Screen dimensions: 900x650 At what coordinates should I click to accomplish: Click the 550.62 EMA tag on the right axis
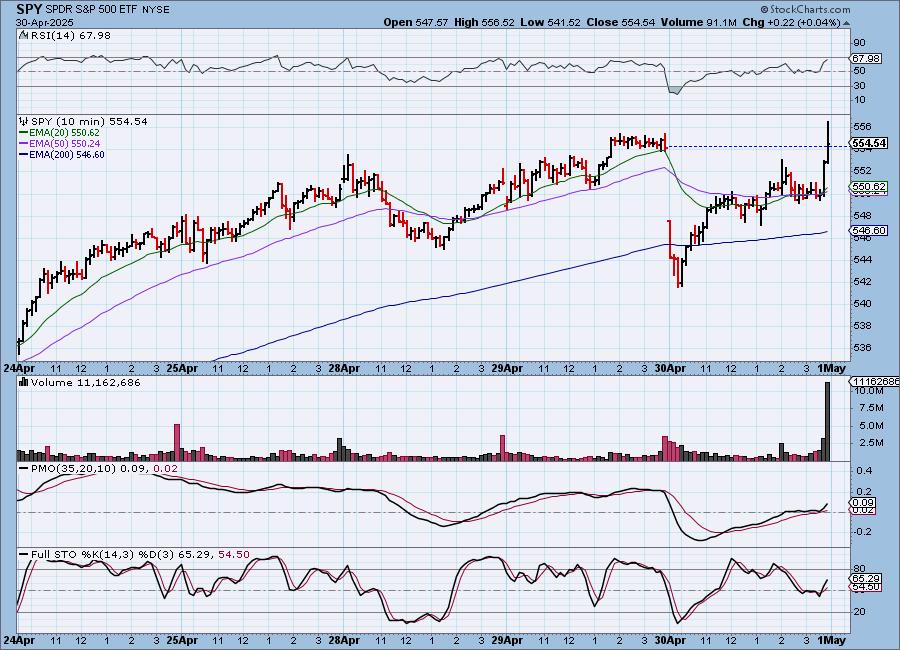pyautogui.click(x=869, y=187)
